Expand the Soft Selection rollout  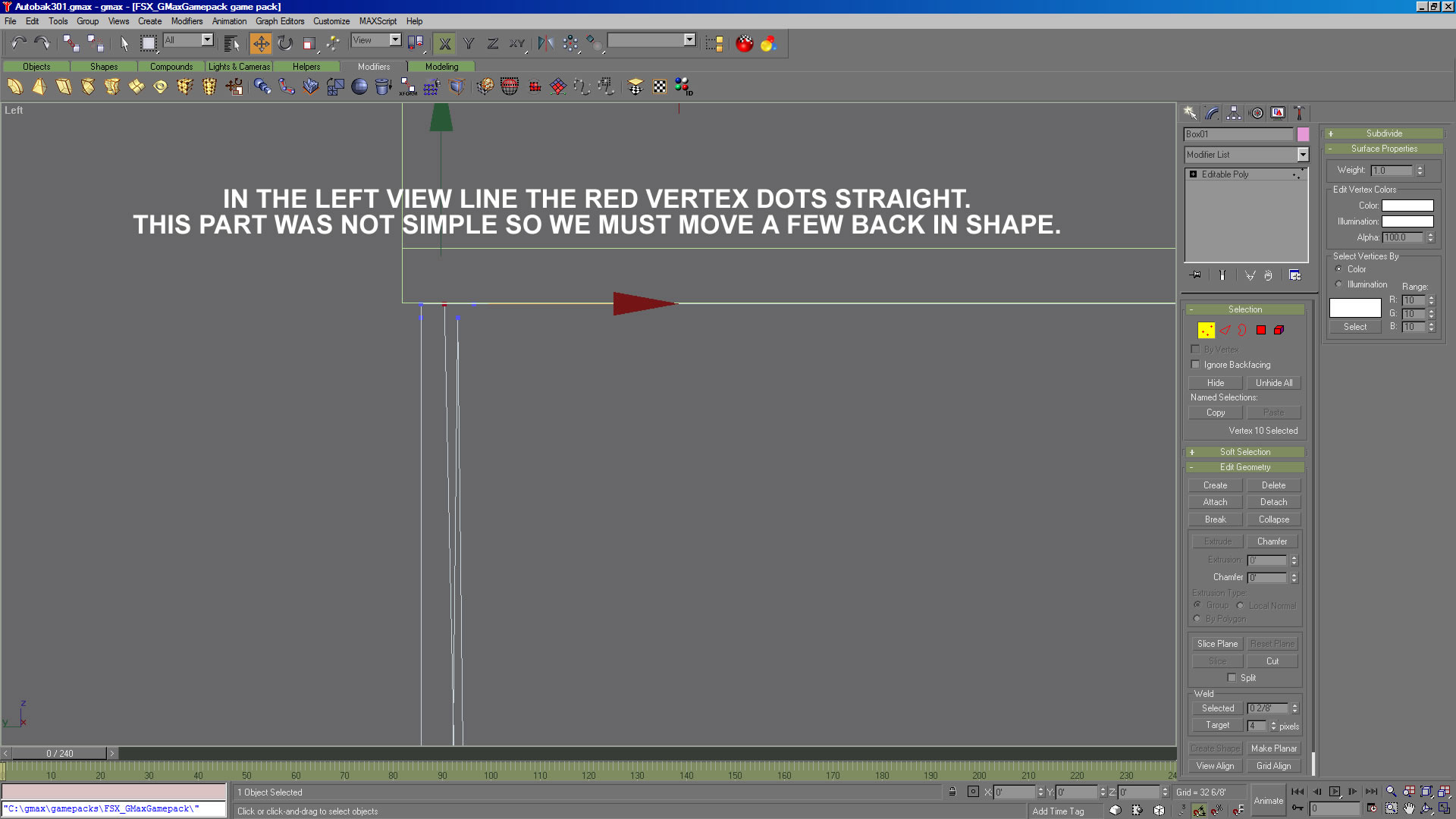click(1244, 452)
